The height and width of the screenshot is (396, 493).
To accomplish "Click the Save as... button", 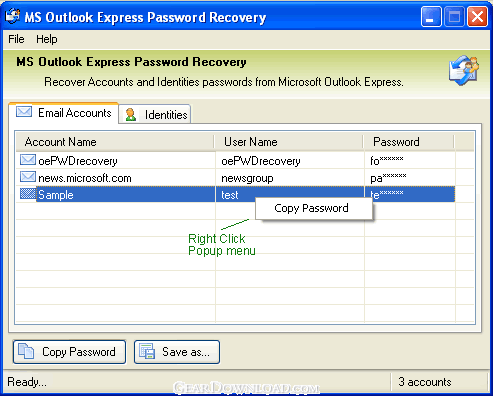I will point(177,352).
